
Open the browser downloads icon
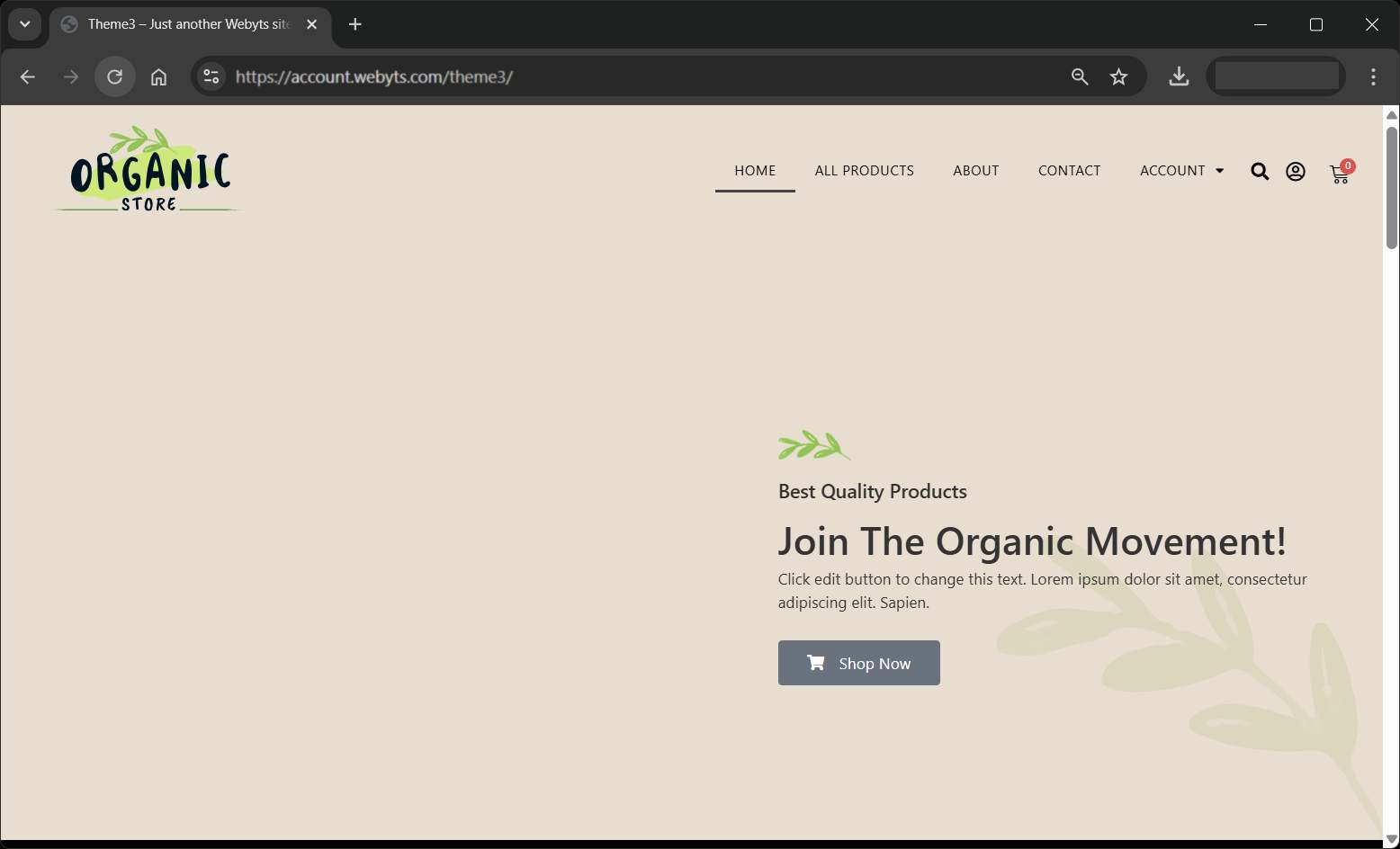[1179, 77]
